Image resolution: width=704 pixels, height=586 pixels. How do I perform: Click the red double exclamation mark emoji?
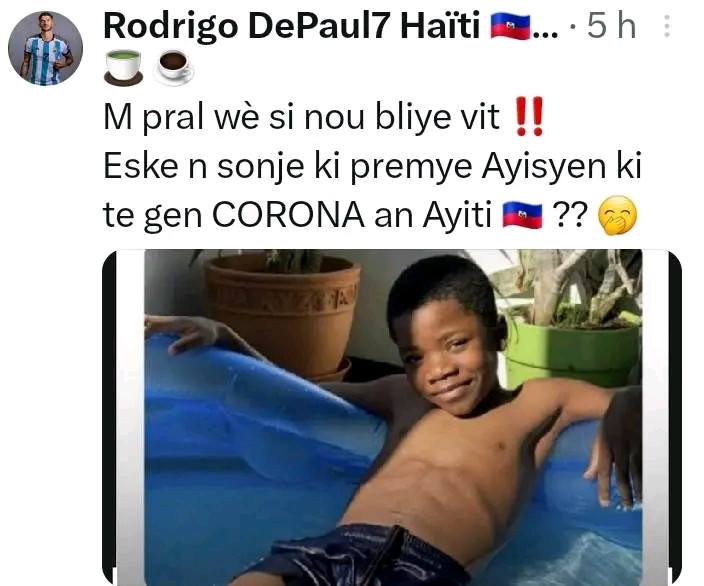pyautogui.click(x=529, y=116)
